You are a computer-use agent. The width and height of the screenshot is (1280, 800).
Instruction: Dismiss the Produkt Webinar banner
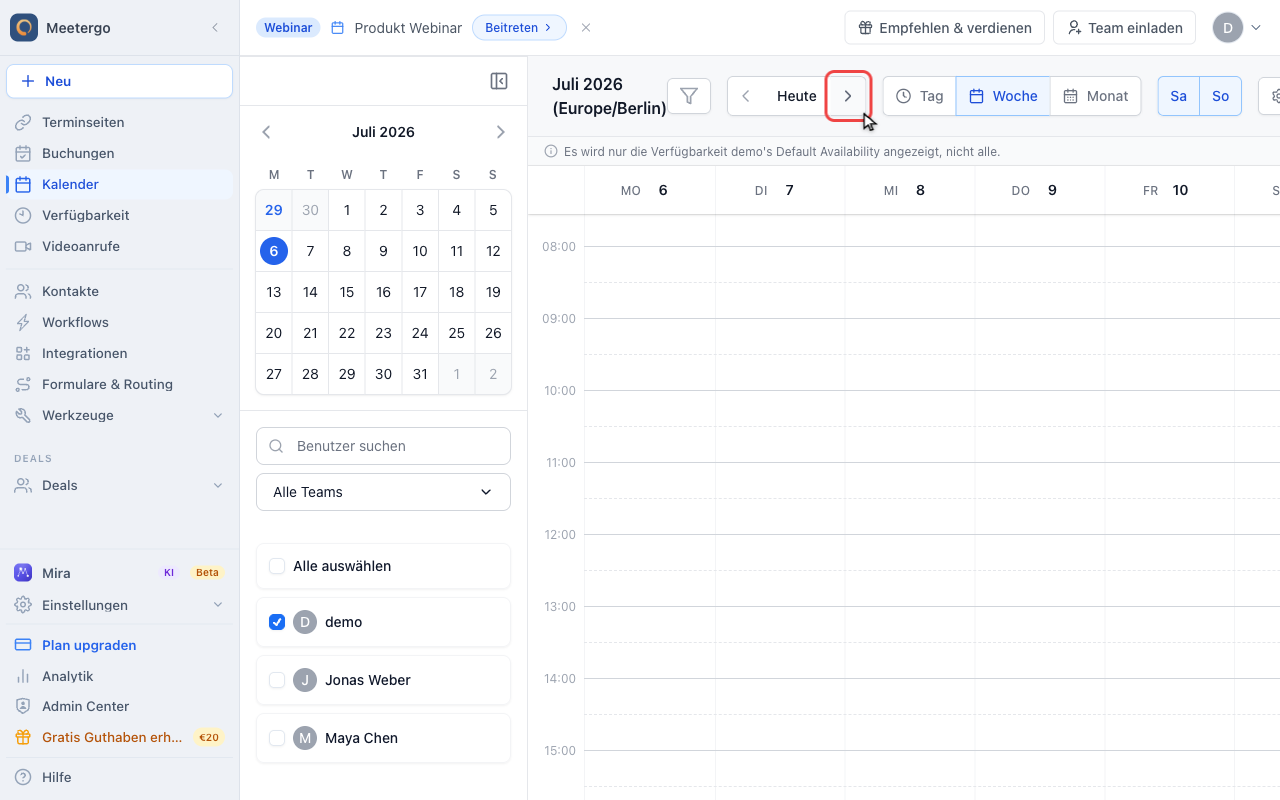pyautogui.click(x=586, y=28)
